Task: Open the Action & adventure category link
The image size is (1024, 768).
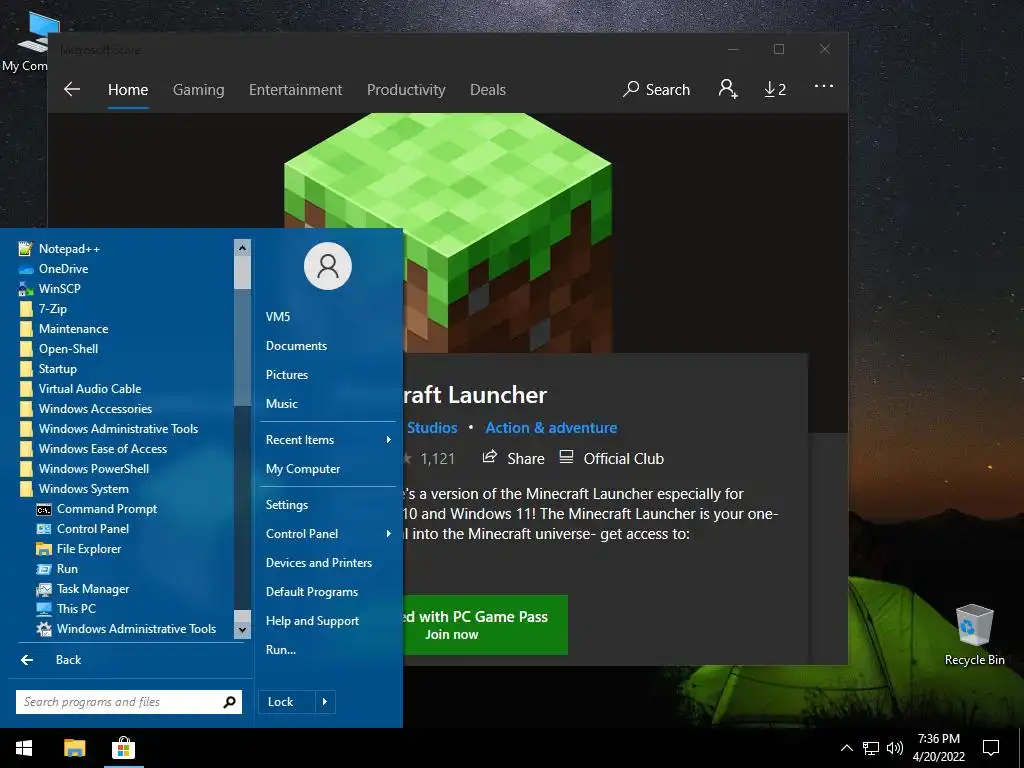Action: pos(551,428)
